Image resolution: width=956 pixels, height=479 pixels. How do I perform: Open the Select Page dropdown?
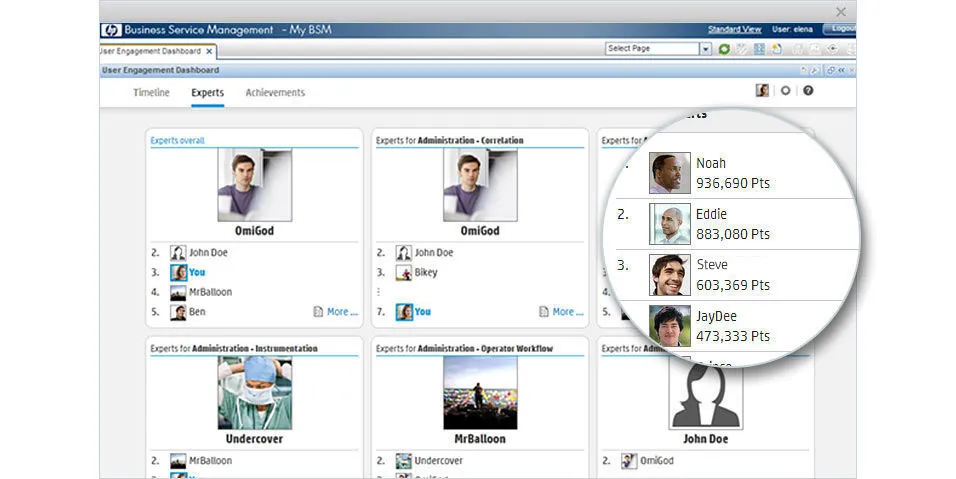coord(652,49)
